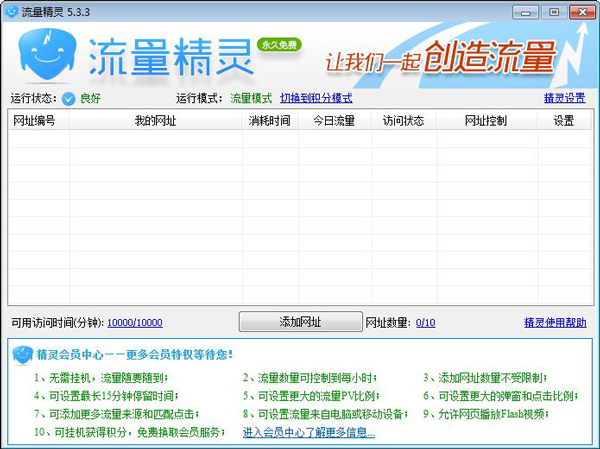Switch mode via 切换到积分模式 link
This screenshot has width=600, height=449.
coord(316,99)
